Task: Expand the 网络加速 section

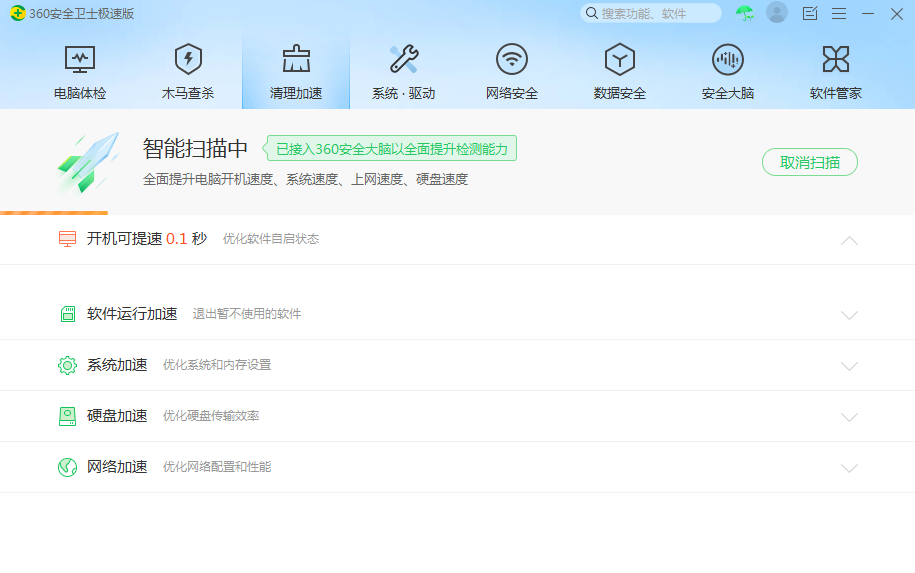Action: (x=849, y=468)
